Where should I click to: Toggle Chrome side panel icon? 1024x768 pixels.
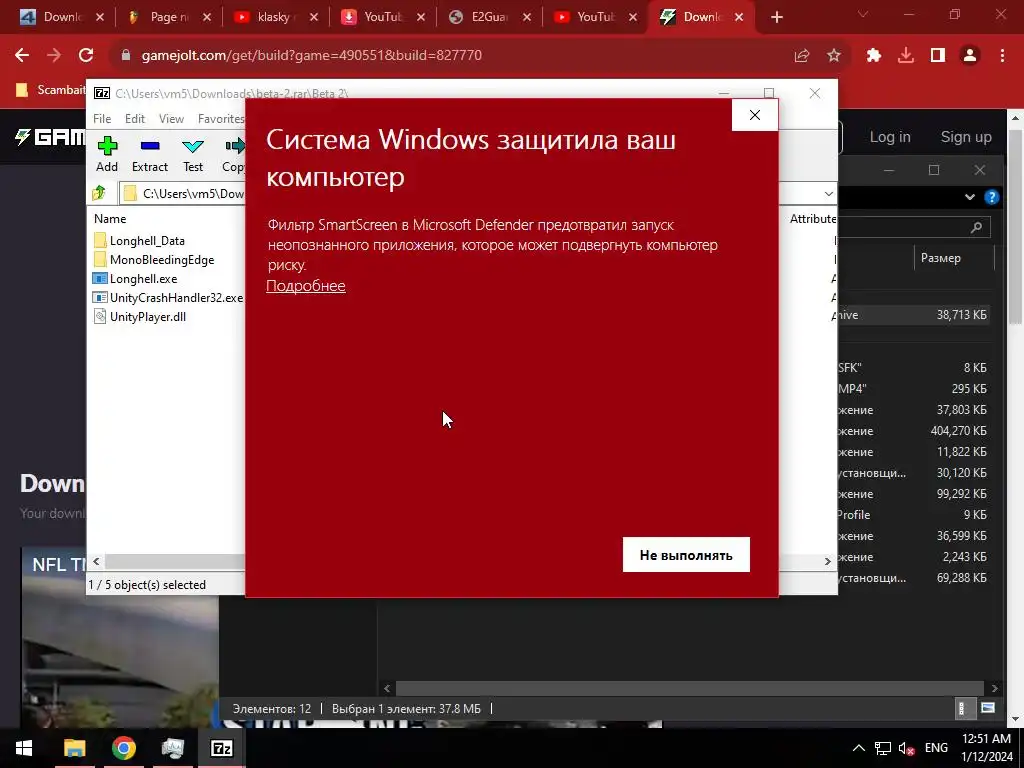tap(938, 56)
